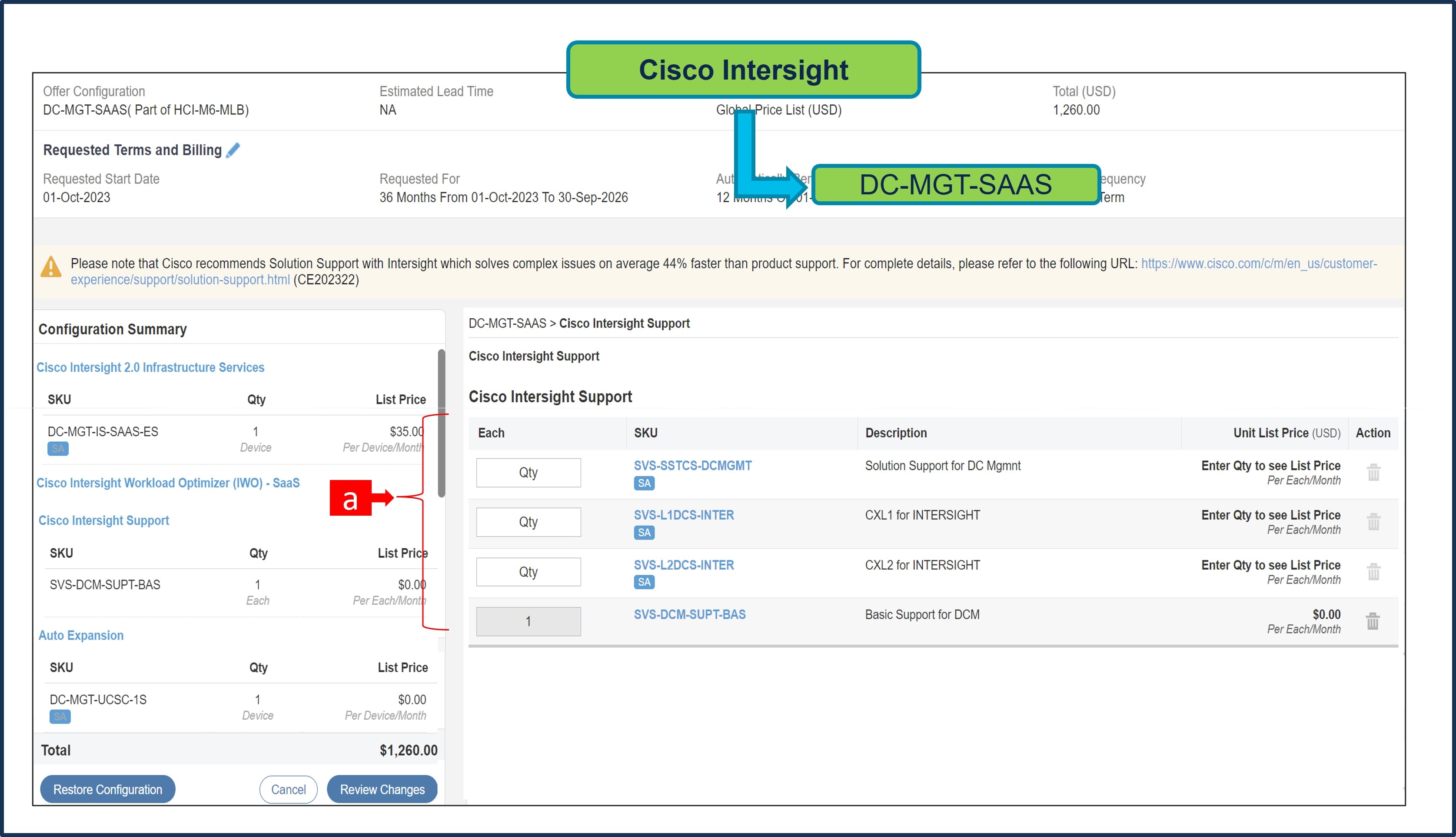
Task: Click SVS-DCM-SUPT-BAS in Configuration Summary
Action: [105, 585]
